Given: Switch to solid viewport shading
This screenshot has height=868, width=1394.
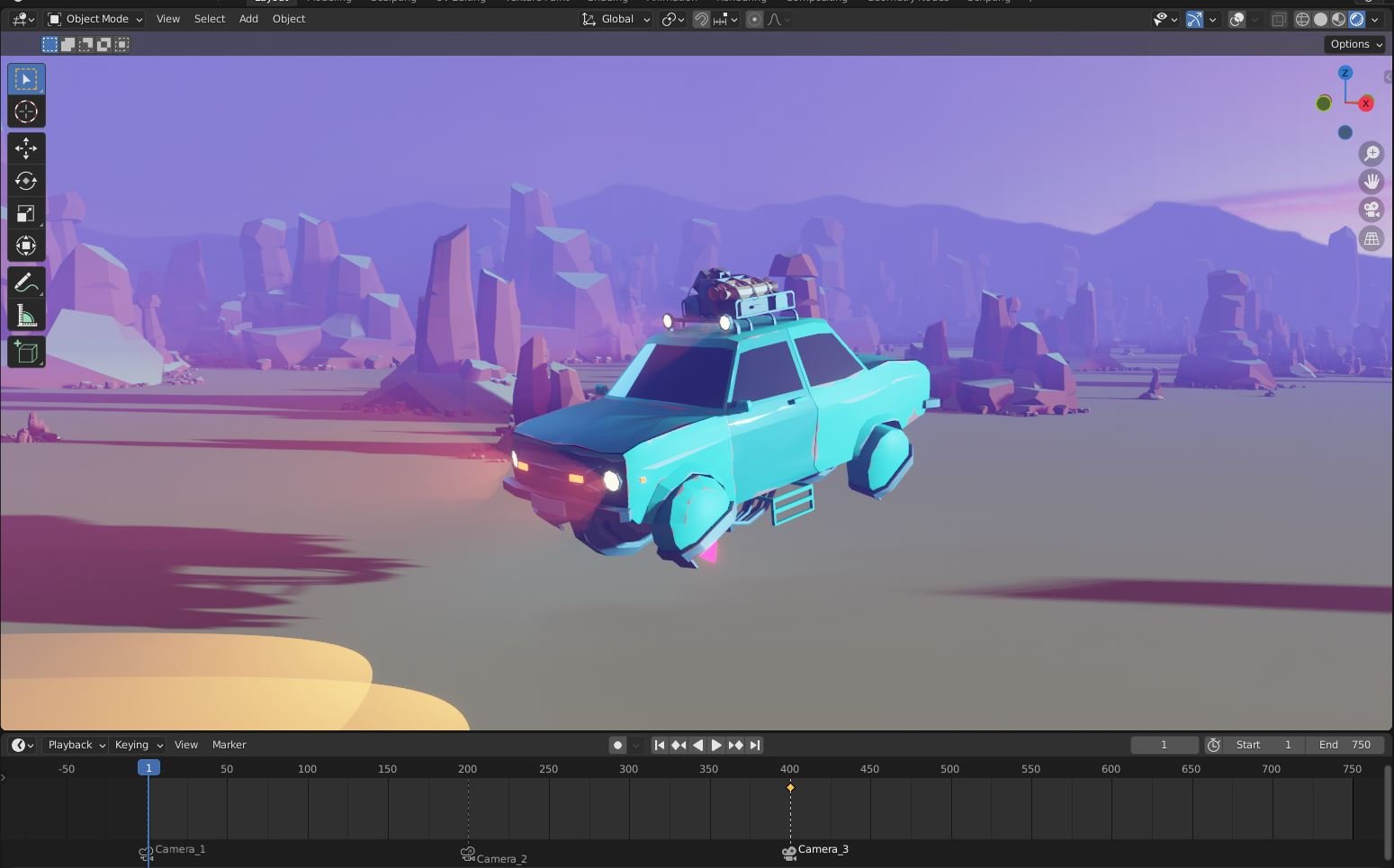Looking at the screenshot, I should coord(1320,19).
